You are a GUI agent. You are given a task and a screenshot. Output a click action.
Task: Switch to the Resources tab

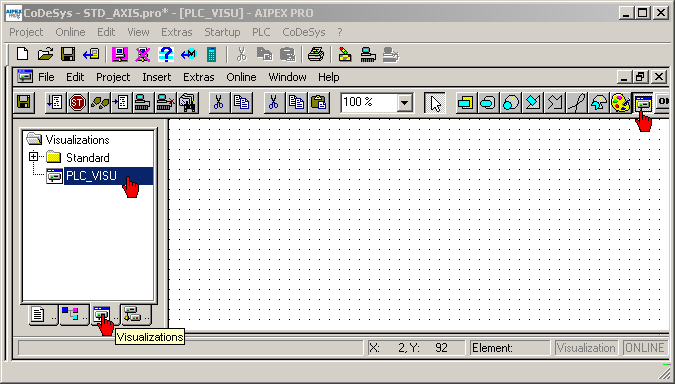point(136,315)
